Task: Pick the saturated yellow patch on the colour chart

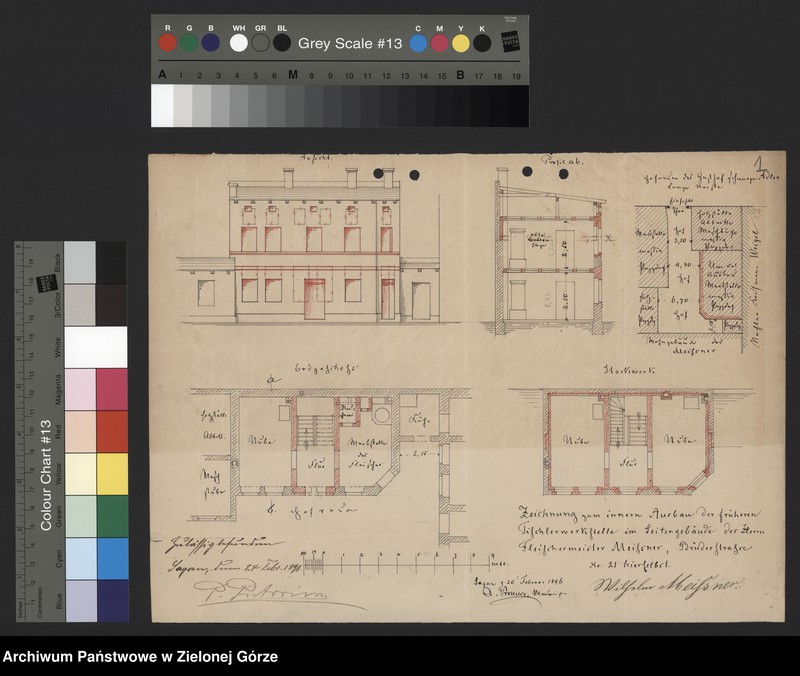Action: [x=112, y=474]
